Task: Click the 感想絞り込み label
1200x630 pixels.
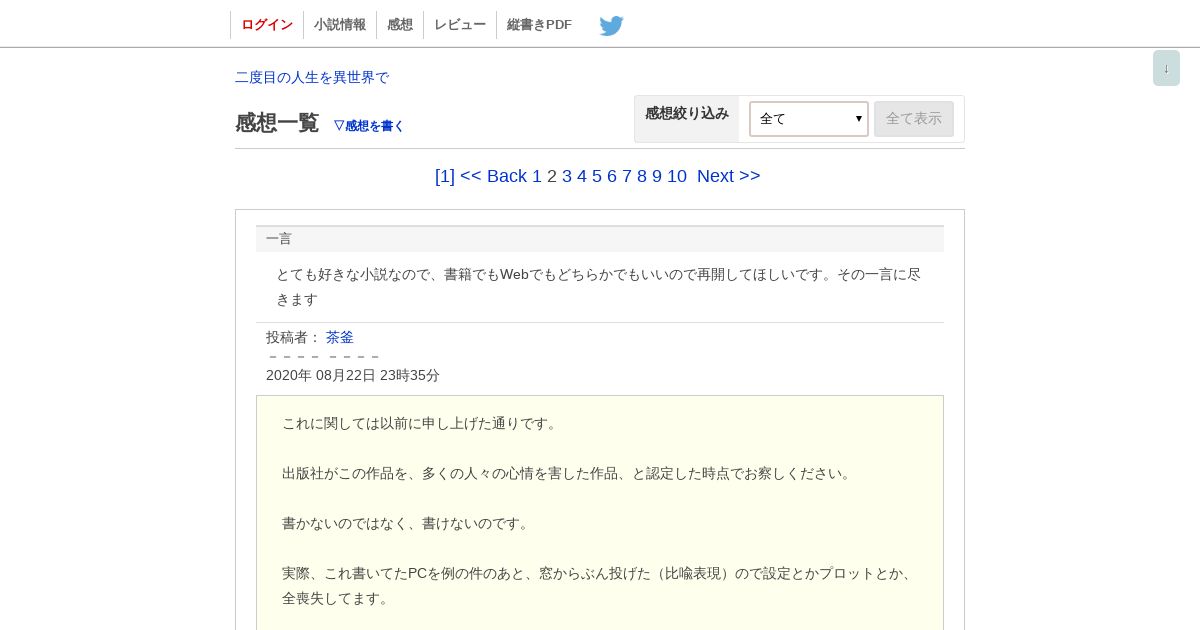Action: [x=687, y=113]
